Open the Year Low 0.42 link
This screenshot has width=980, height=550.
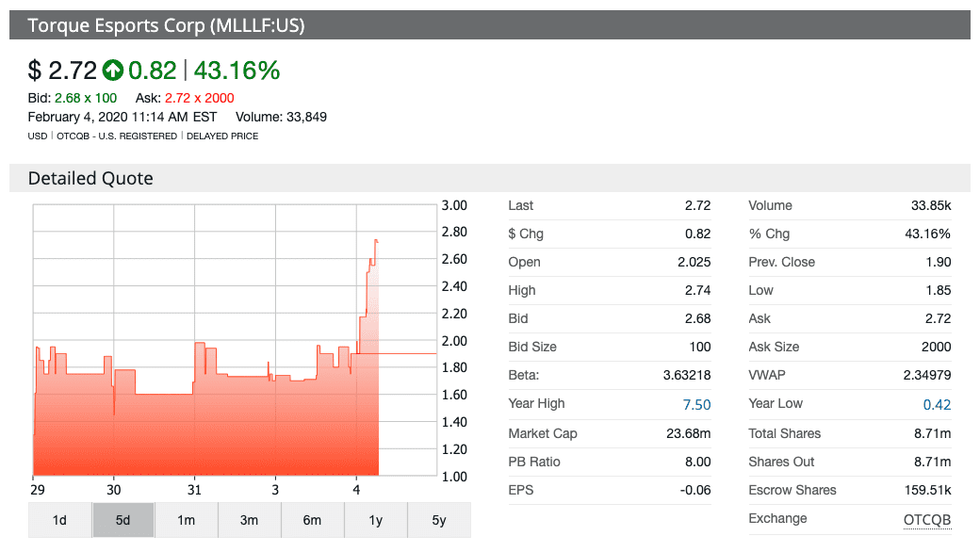coord(937,404)
